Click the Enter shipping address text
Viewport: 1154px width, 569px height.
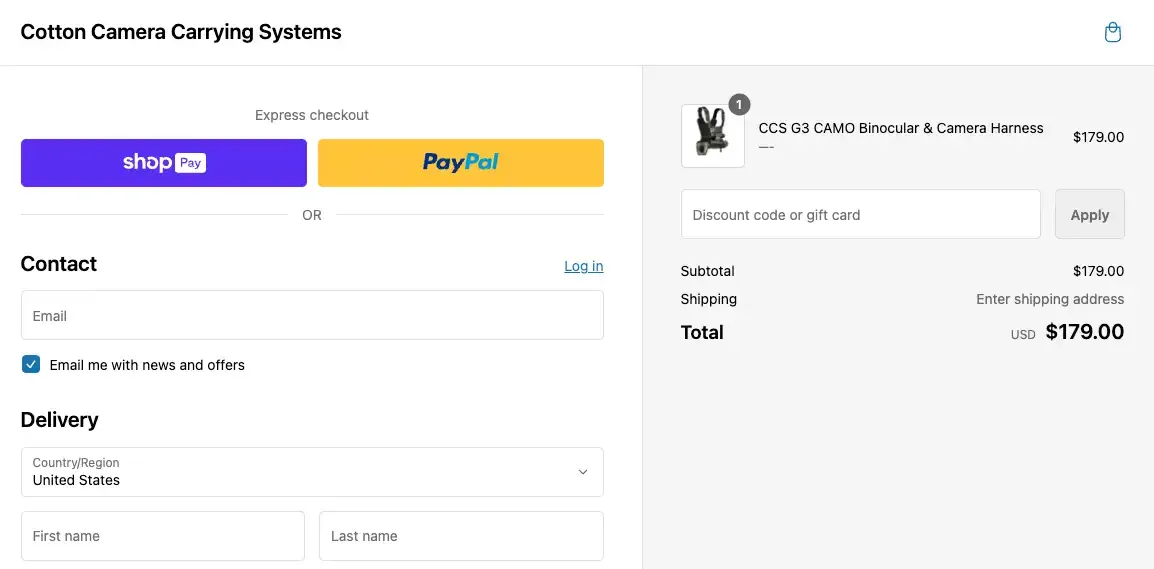[1050, 299]
